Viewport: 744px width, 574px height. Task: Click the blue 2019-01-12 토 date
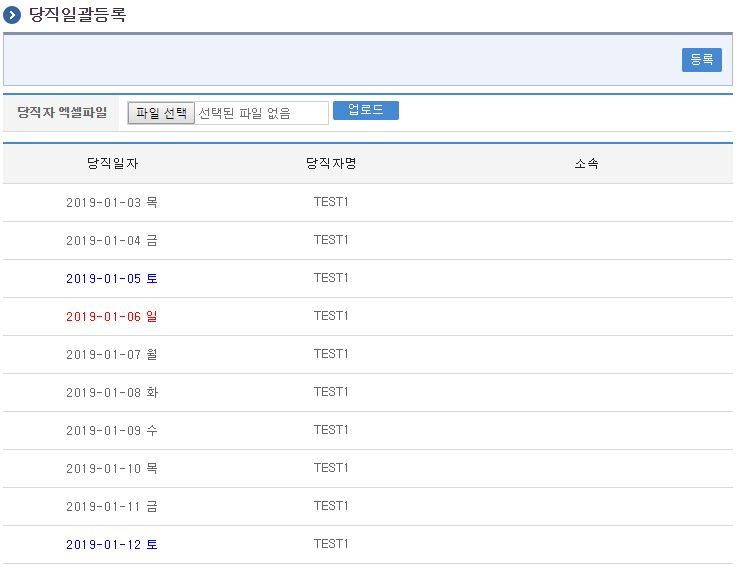(x=112, y=544)
